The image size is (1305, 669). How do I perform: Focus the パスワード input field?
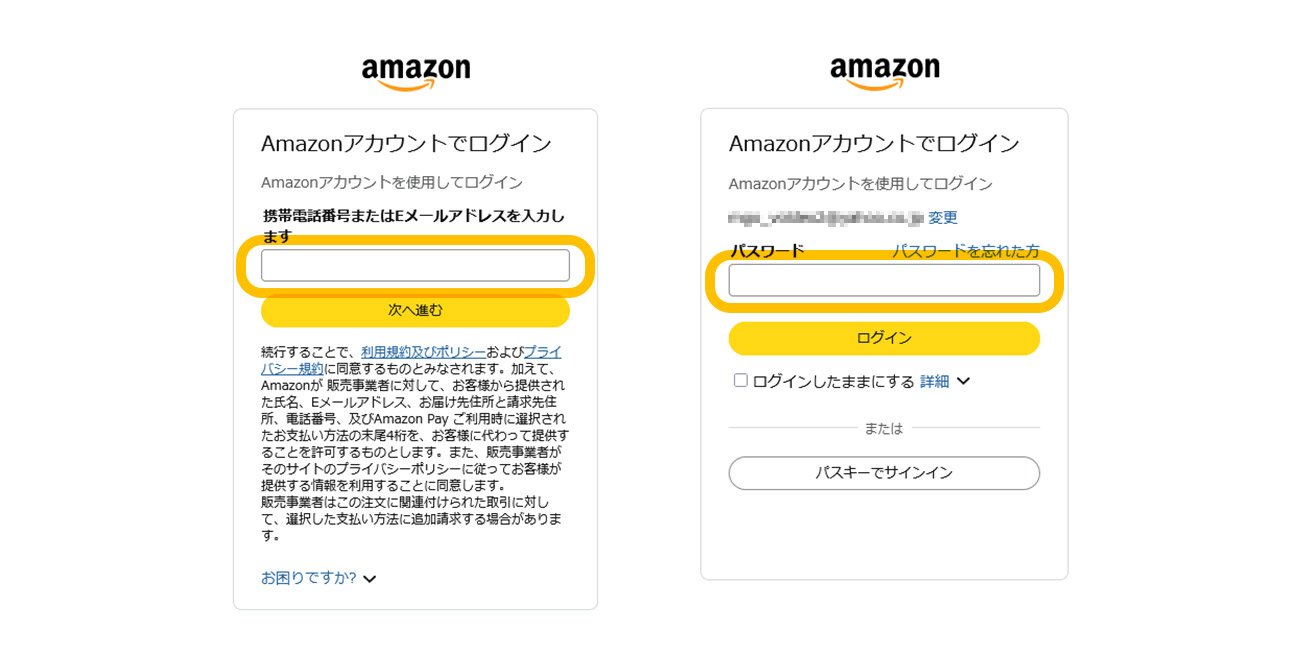[x=884, y=280]
